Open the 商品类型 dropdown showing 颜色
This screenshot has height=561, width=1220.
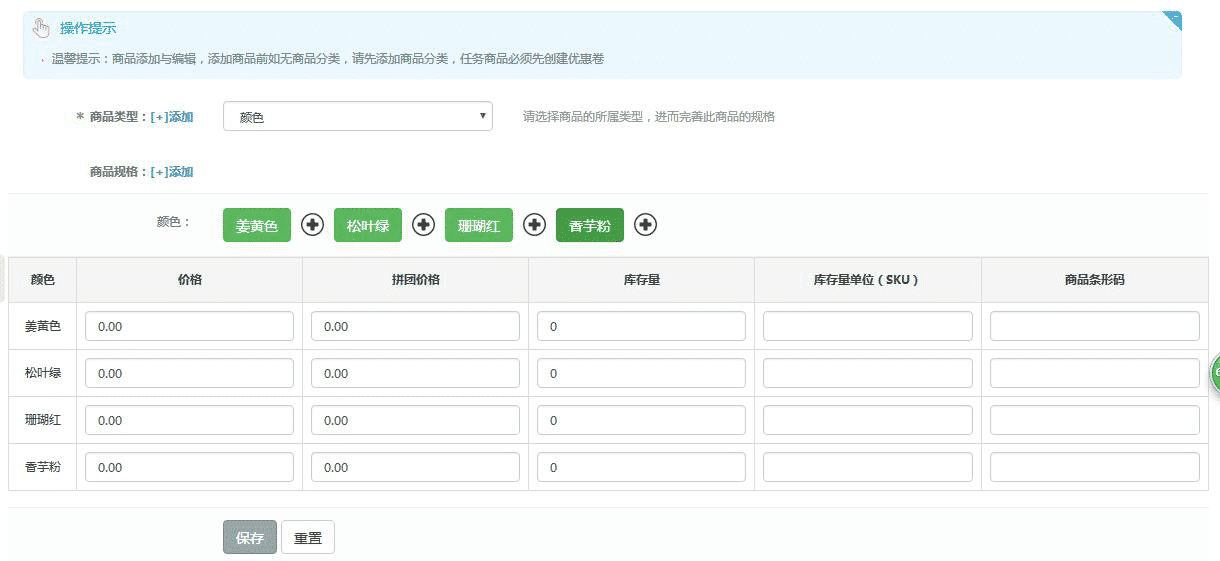click(358, 117)
